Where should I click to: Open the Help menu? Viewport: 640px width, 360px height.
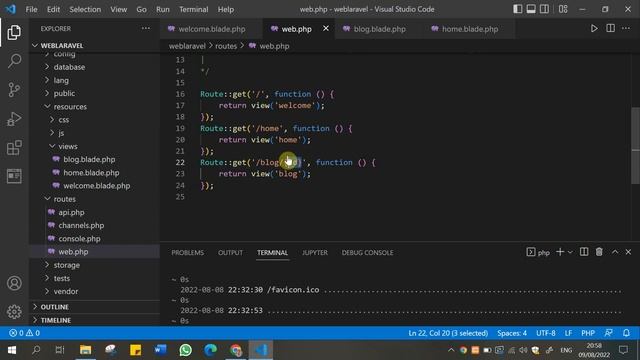coord(226,9)
